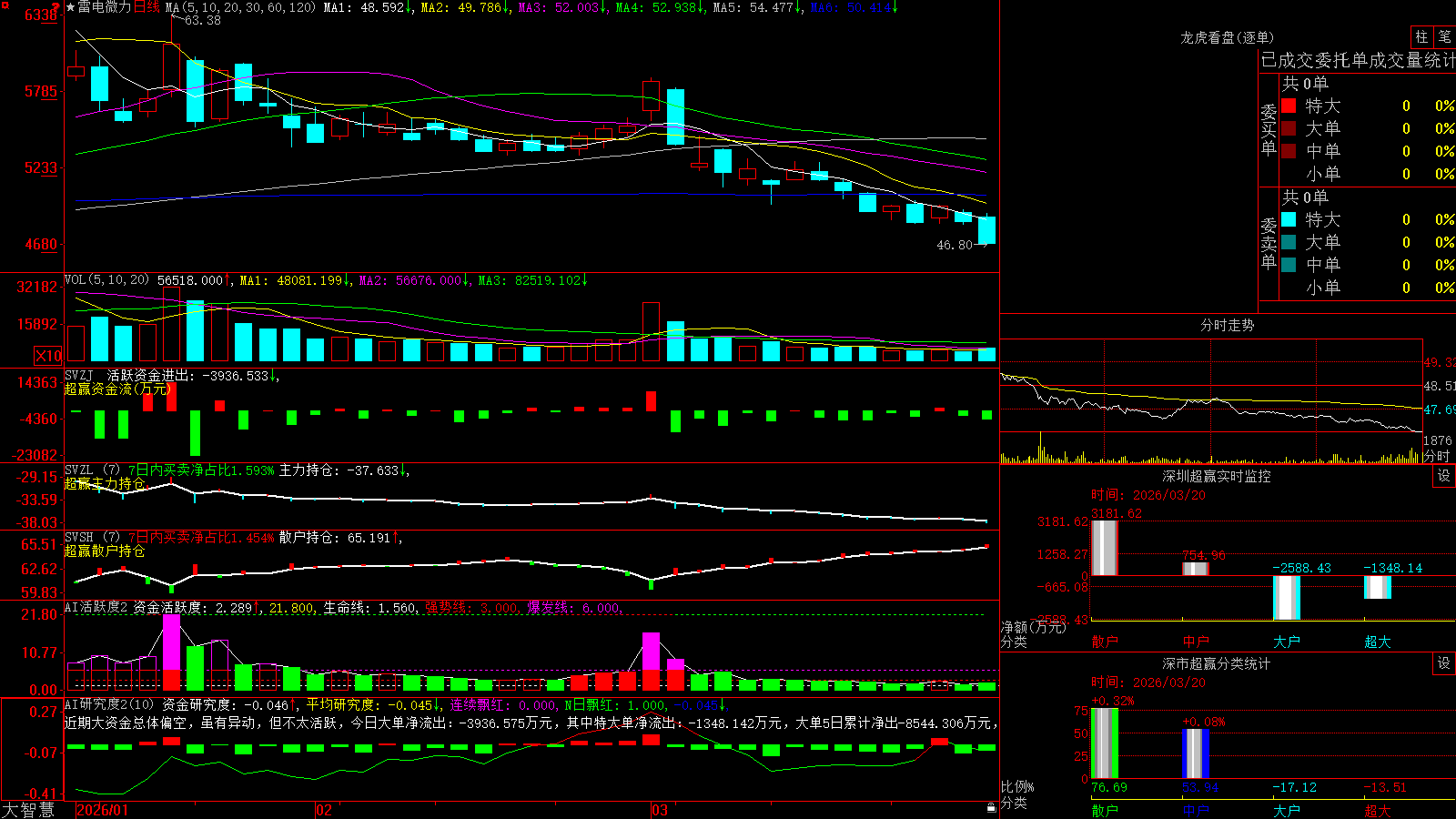
Task: Select 散户 under the classification statistics chart
Action: click(1105, 810)
